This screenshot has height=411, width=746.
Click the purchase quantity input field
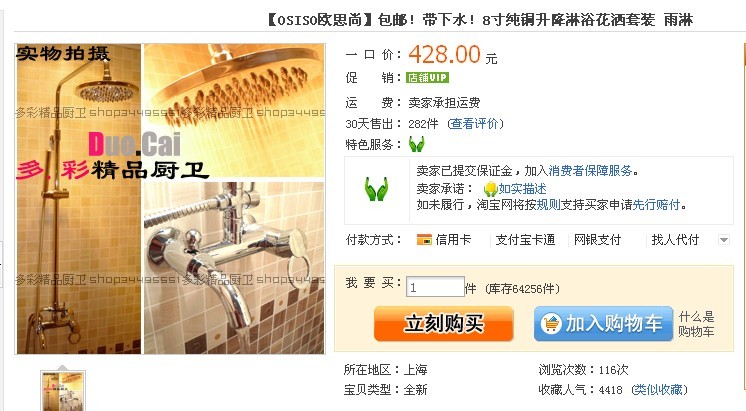(435, 287)
